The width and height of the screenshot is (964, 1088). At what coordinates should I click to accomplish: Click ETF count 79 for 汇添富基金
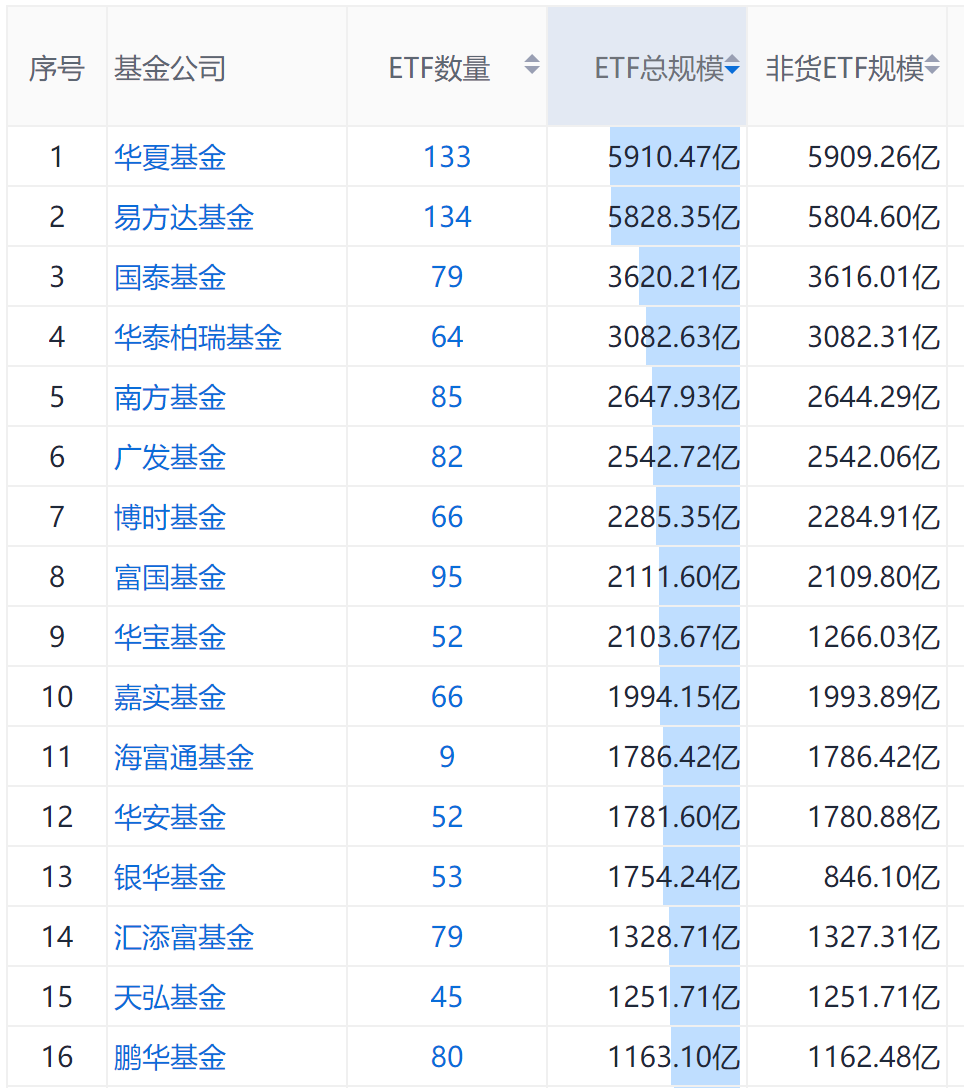(447, 937)
